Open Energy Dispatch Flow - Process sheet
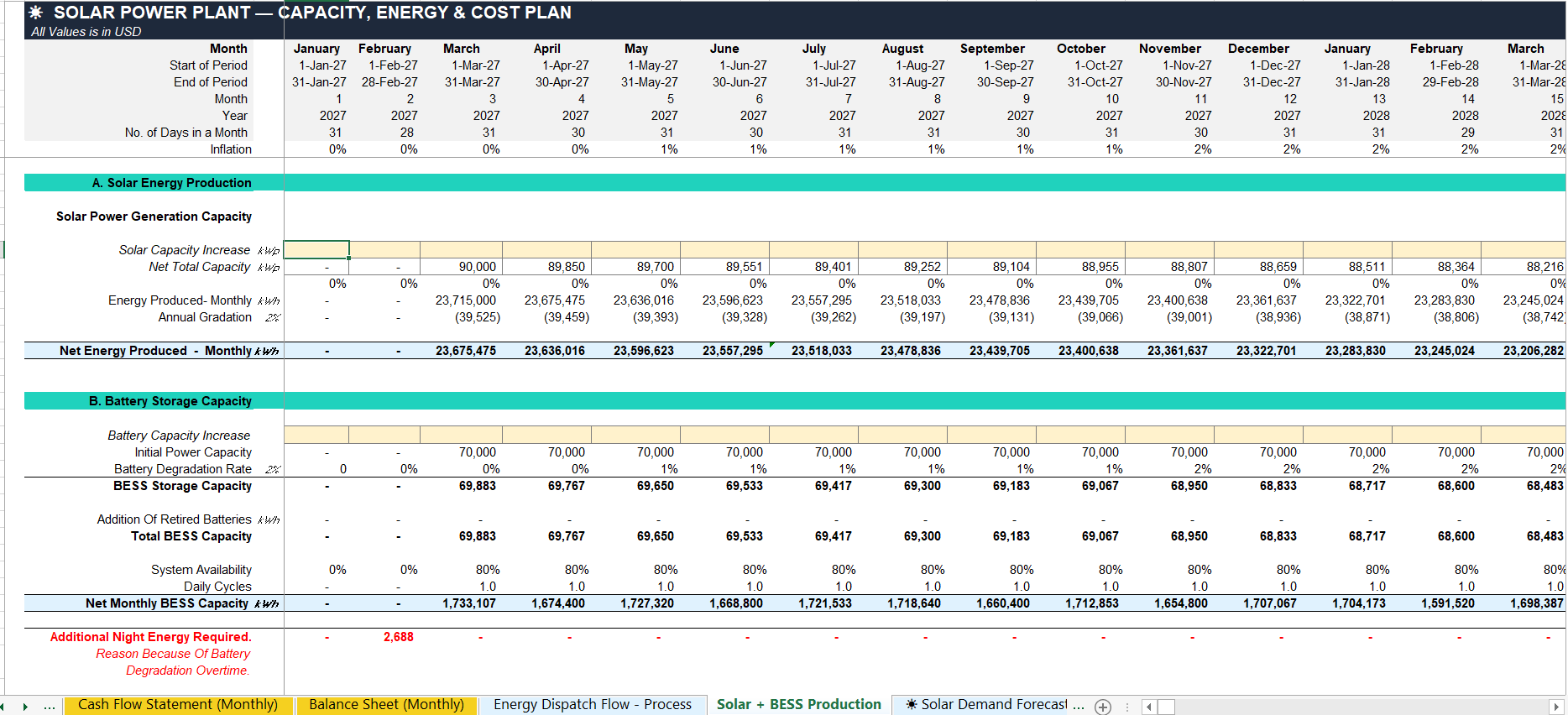 tap(593, 705)
